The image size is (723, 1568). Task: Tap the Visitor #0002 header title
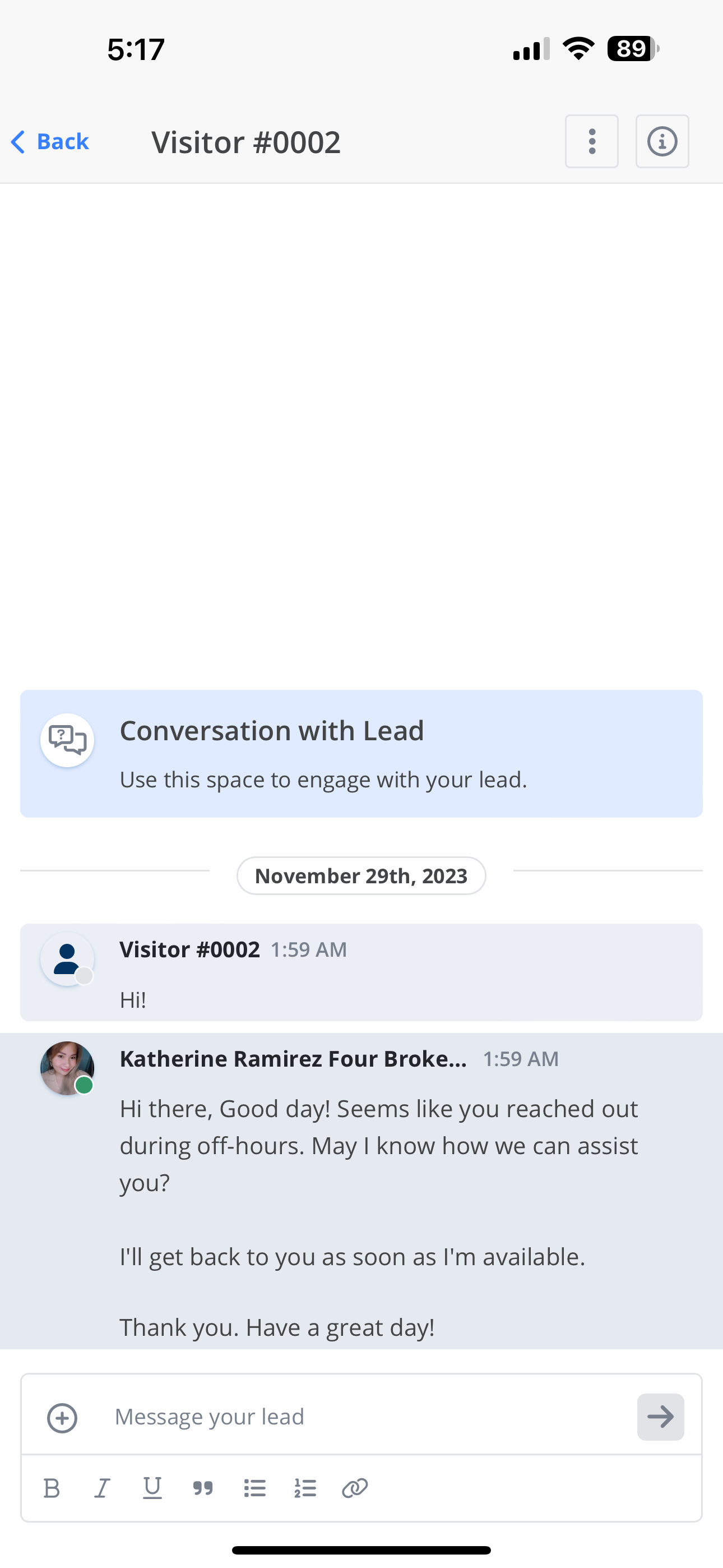pyautogui.click(x=246, y=142)
